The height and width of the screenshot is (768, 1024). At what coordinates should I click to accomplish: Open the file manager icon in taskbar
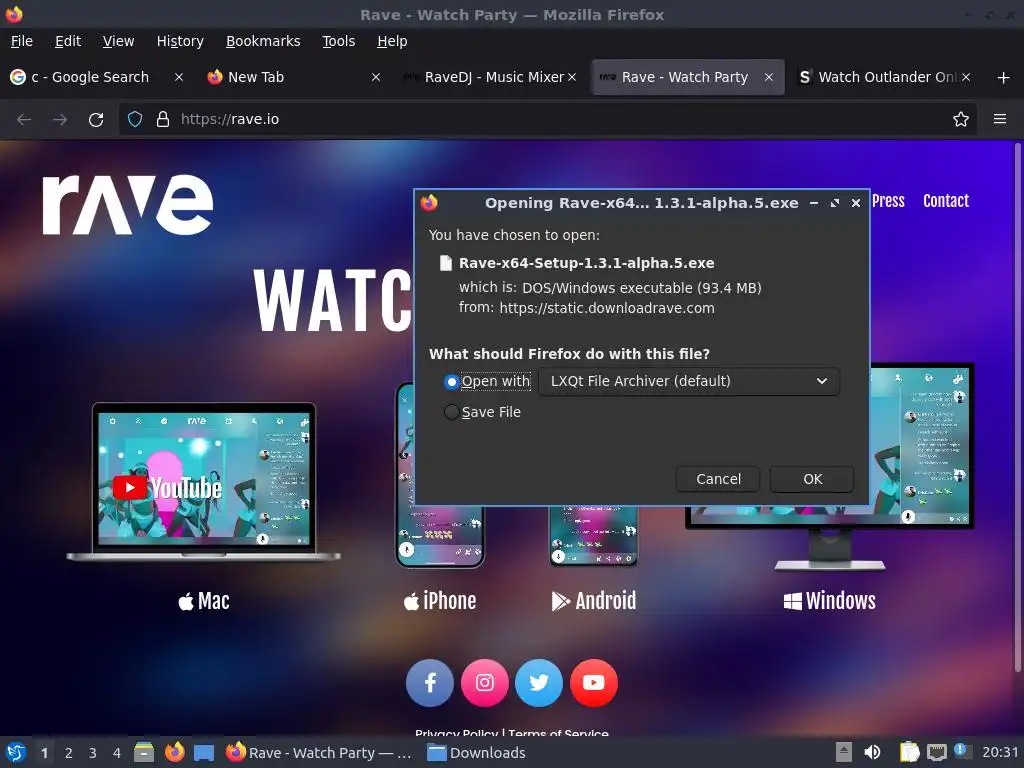click(144, 753)
